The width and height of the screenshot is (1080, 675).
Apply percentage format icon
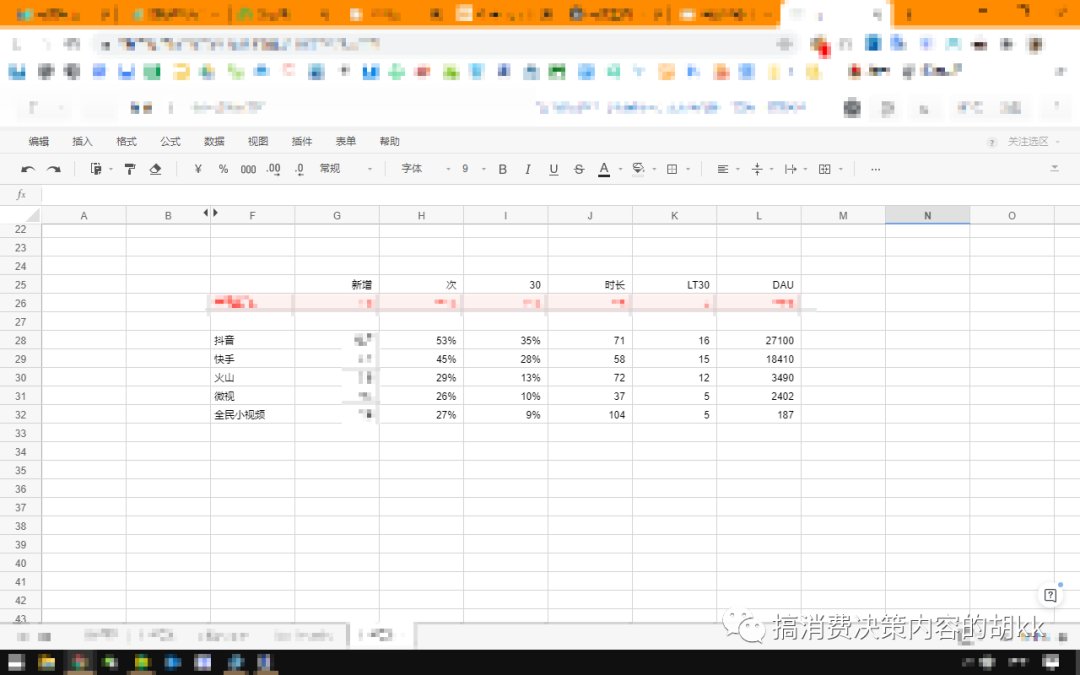point(222,169)
